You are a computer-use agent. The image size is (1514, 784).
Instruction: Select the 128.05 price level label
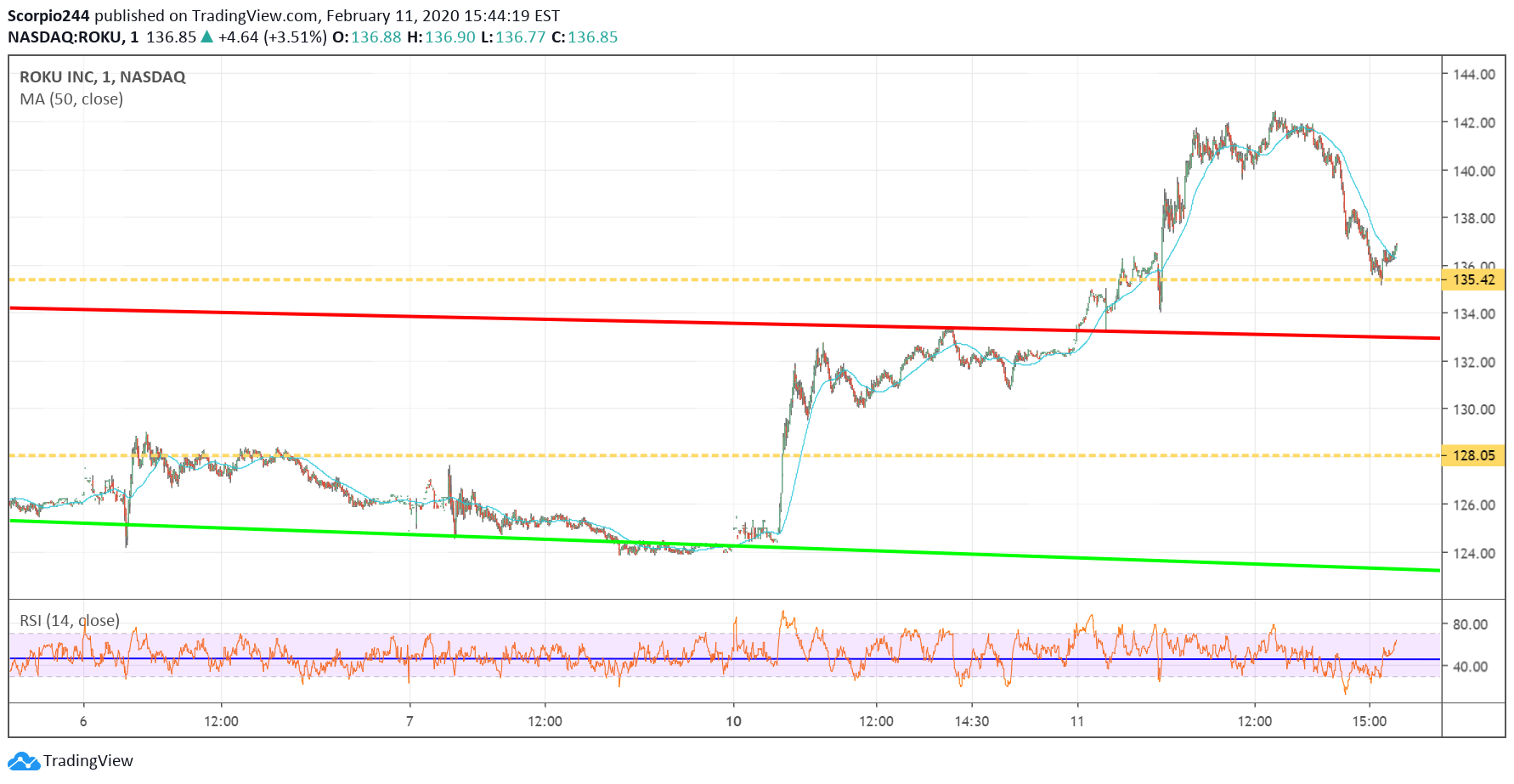pos(1473,455)
